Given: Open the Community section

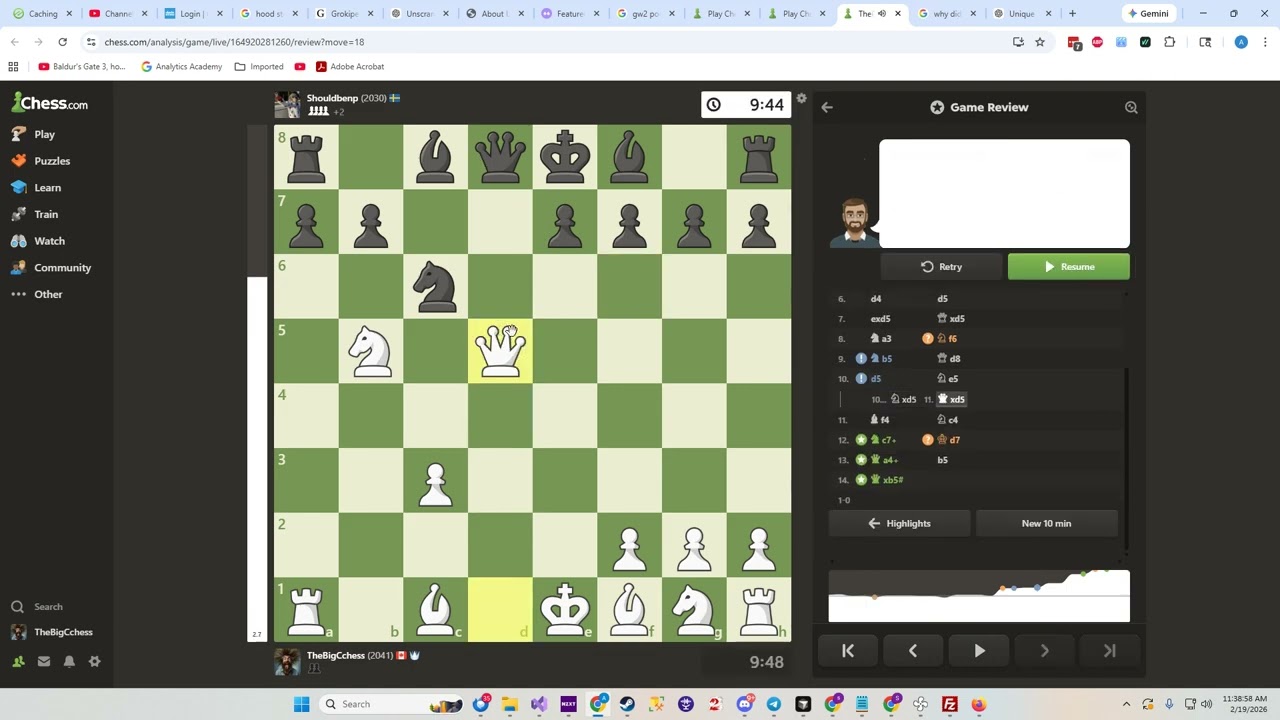Looking at the screenshot, I should [x=51, y=268].
